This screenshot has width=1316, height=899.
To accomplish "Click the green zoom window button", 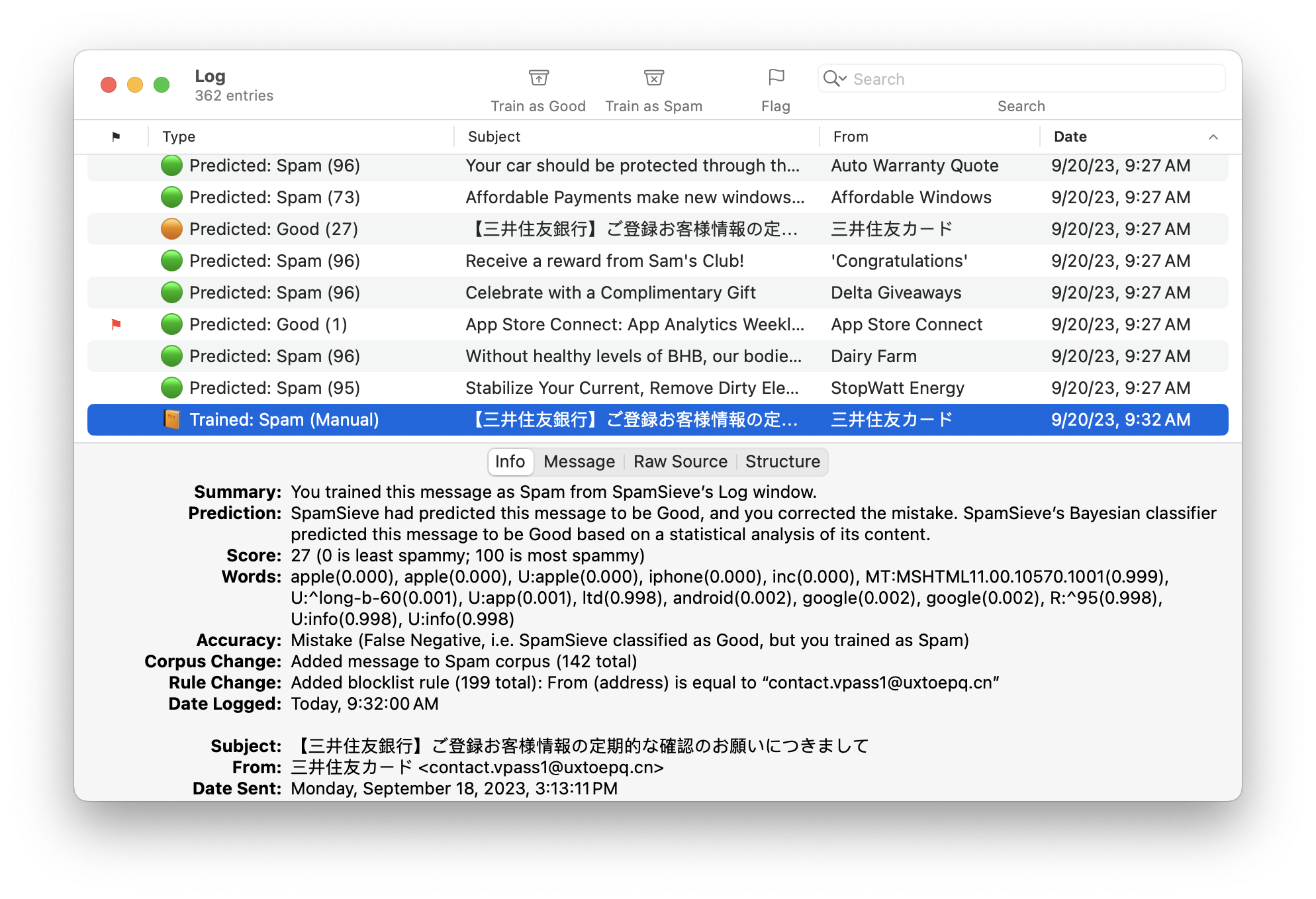I will [x=162, y=85].
